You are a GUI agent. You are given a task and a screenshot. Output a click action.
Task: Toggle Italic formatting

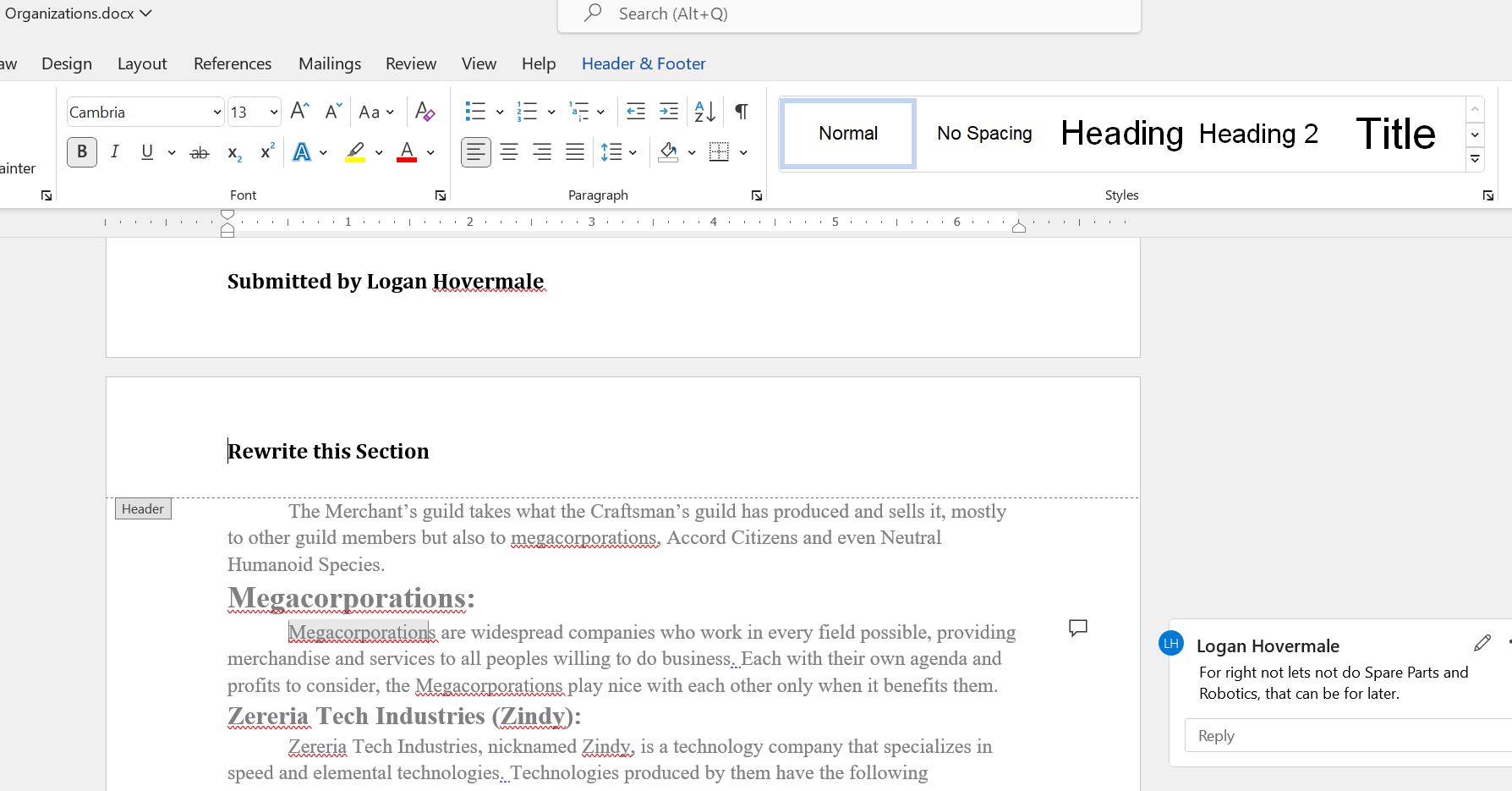[114, 152]
